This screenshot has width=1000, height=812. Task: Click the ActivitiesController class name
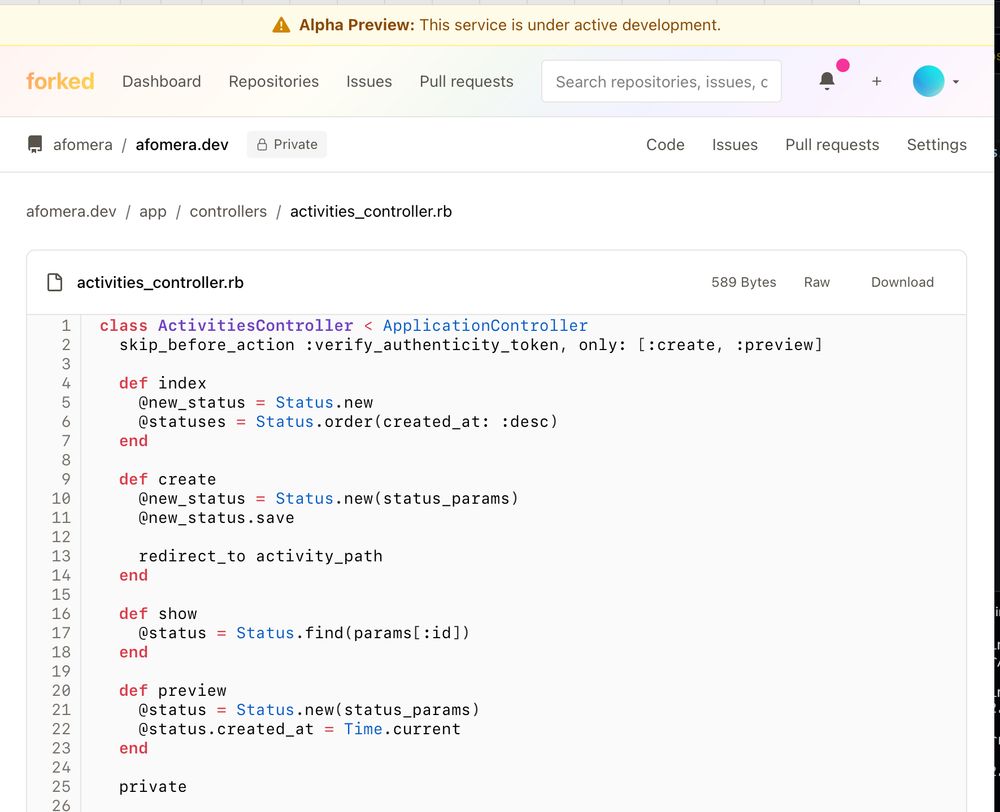256,325
